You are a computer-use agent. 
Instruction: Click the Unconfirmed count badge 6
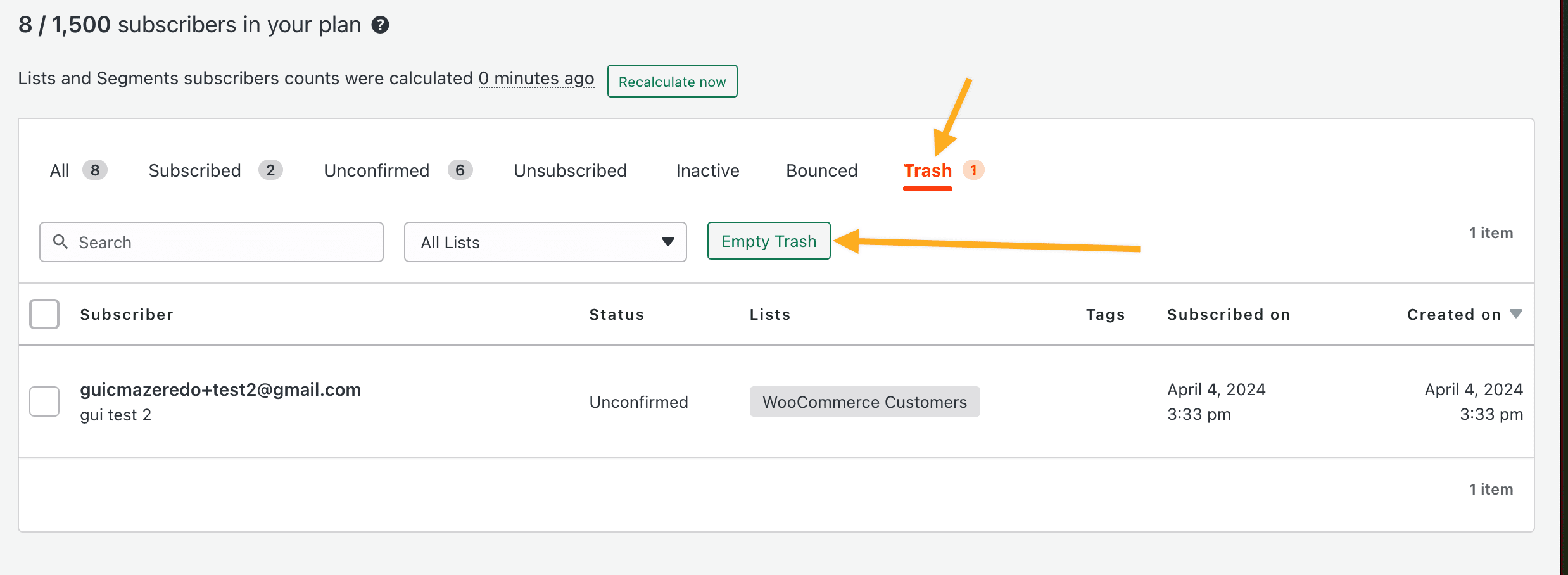460,170
